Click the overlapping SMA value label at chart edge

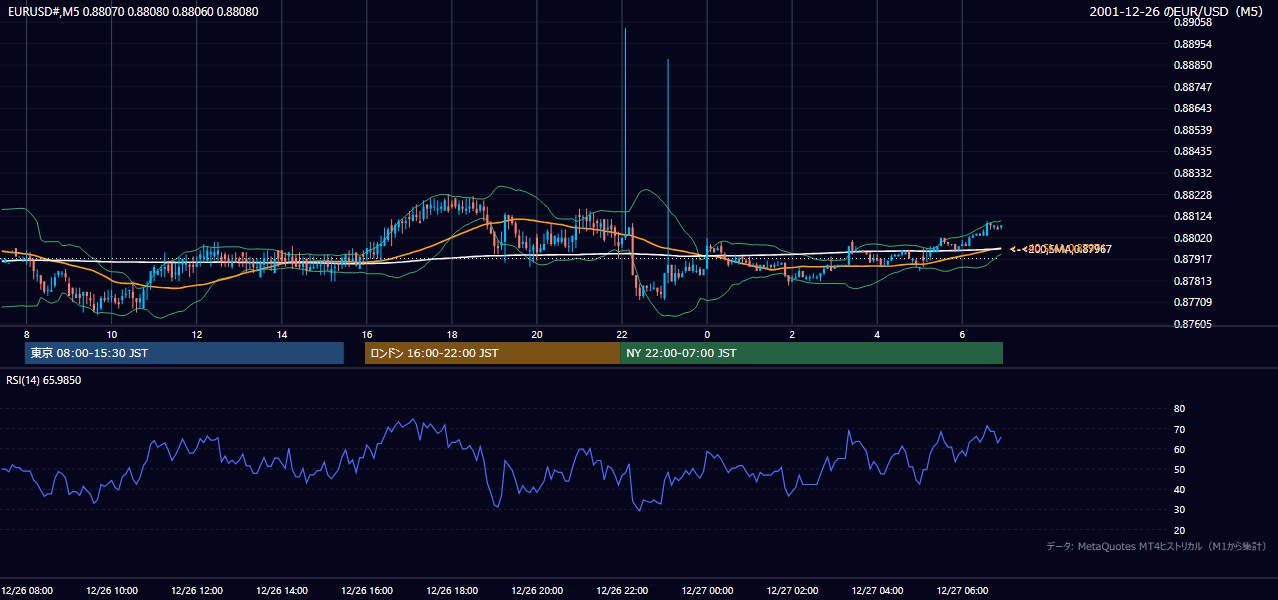[1061, 249]
